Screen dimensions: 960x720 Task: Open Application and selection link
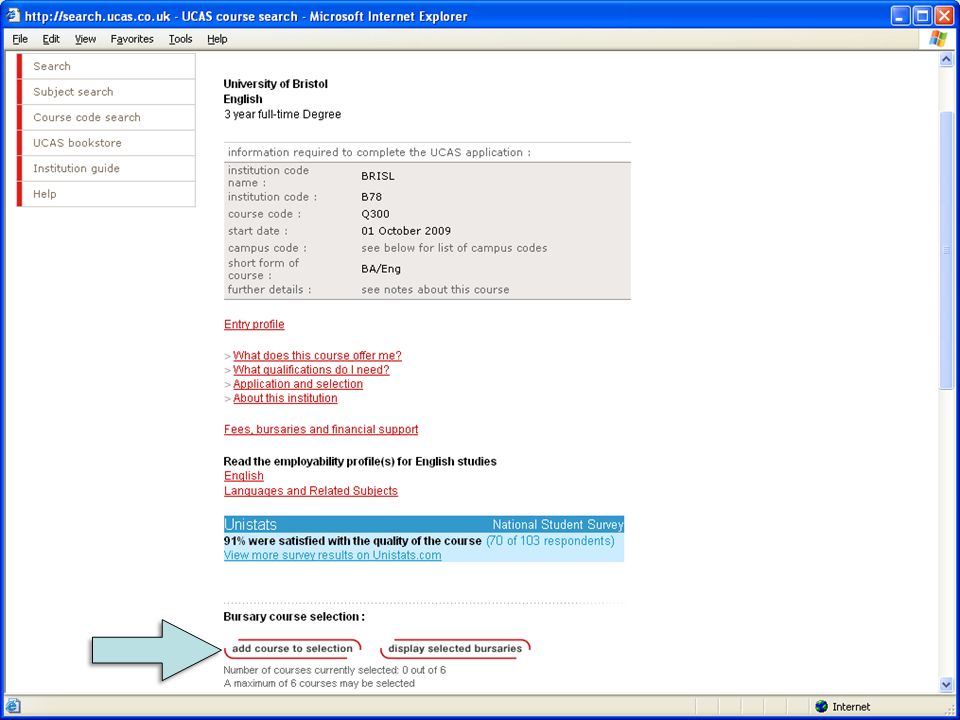pyautogui.click(x=298, y=384)
